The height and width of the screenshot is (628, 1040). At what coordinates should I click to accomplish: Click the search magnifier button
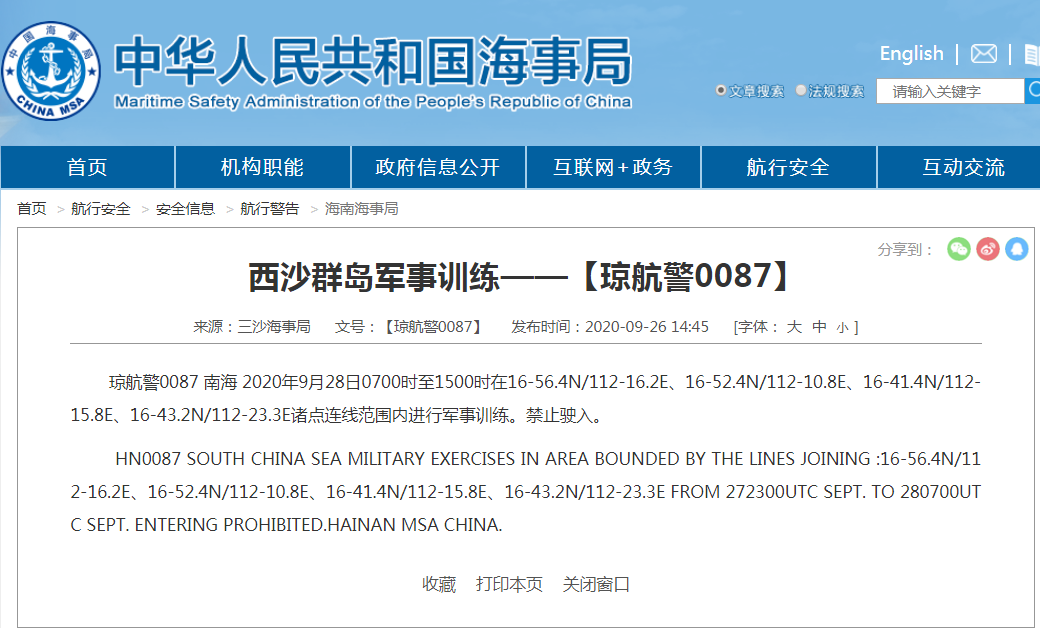[x=1032, y=91]
